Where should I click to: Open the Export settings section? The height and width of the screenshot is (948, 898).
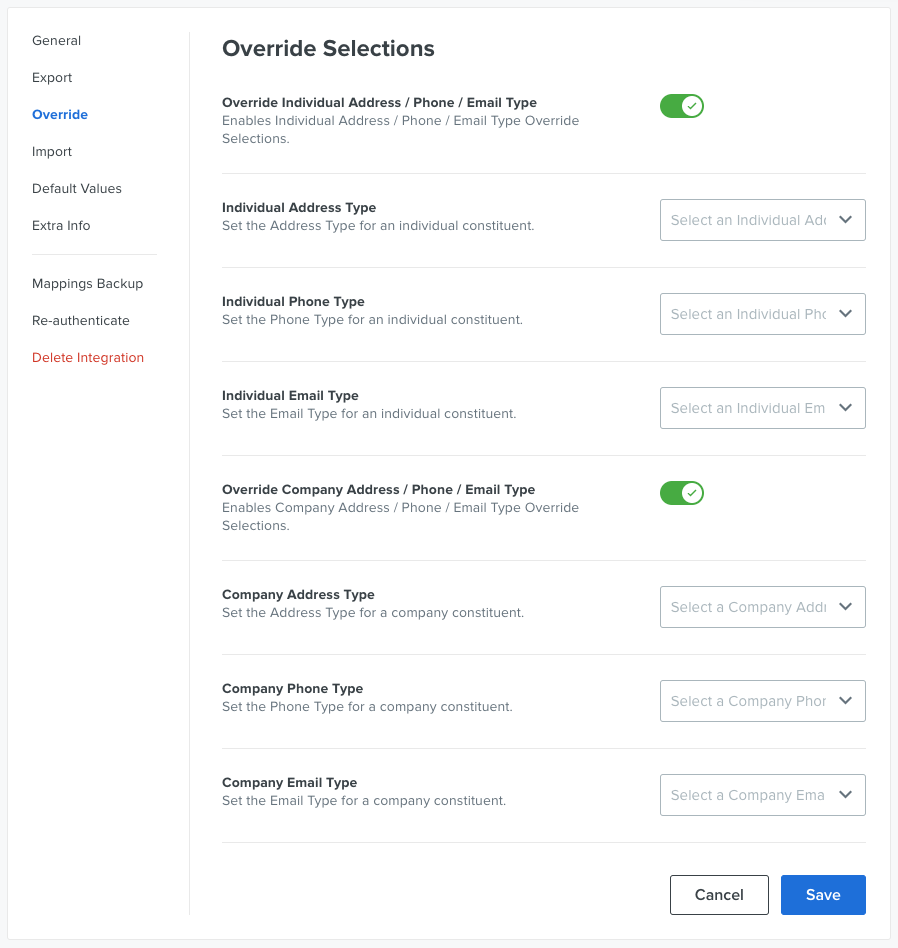[x=52, y=77]
